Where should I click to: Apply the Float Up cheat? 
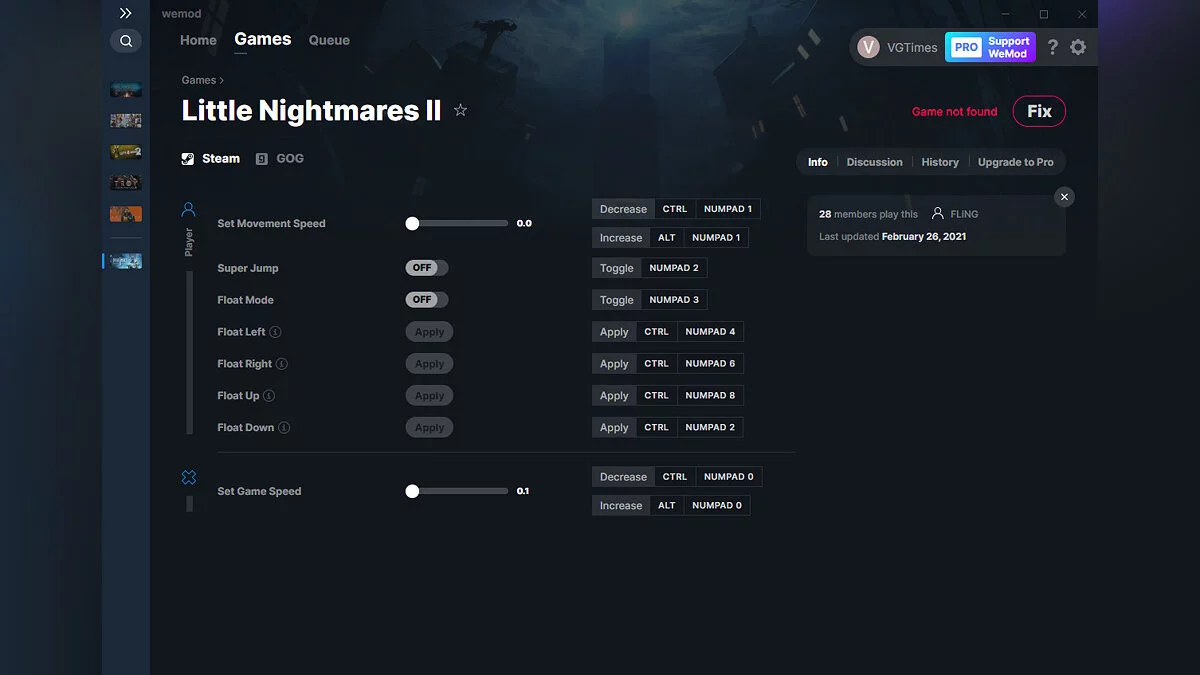(x=429, y=395)
